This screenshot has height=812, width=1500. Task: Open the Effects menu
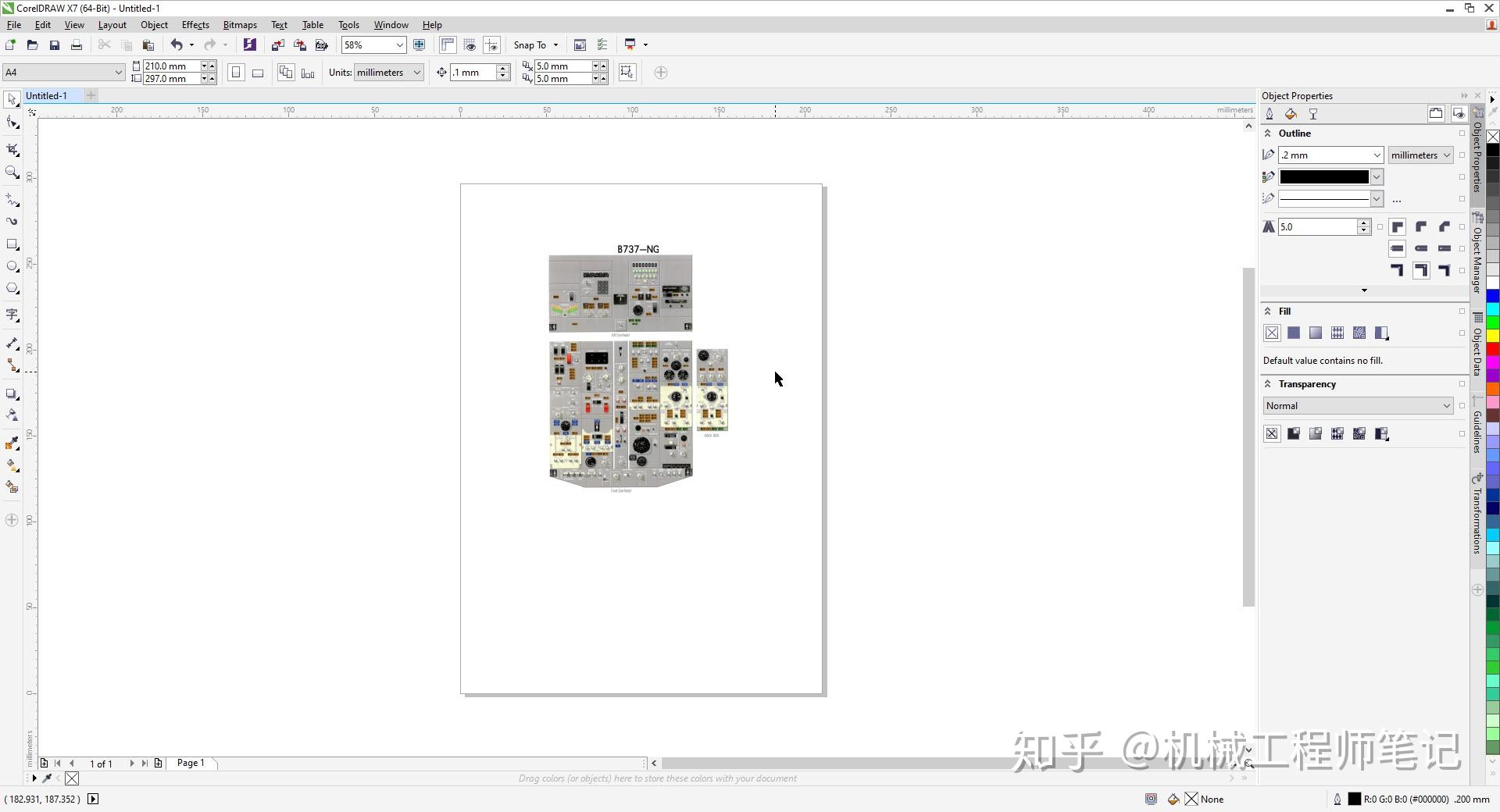tap(195, 25)
